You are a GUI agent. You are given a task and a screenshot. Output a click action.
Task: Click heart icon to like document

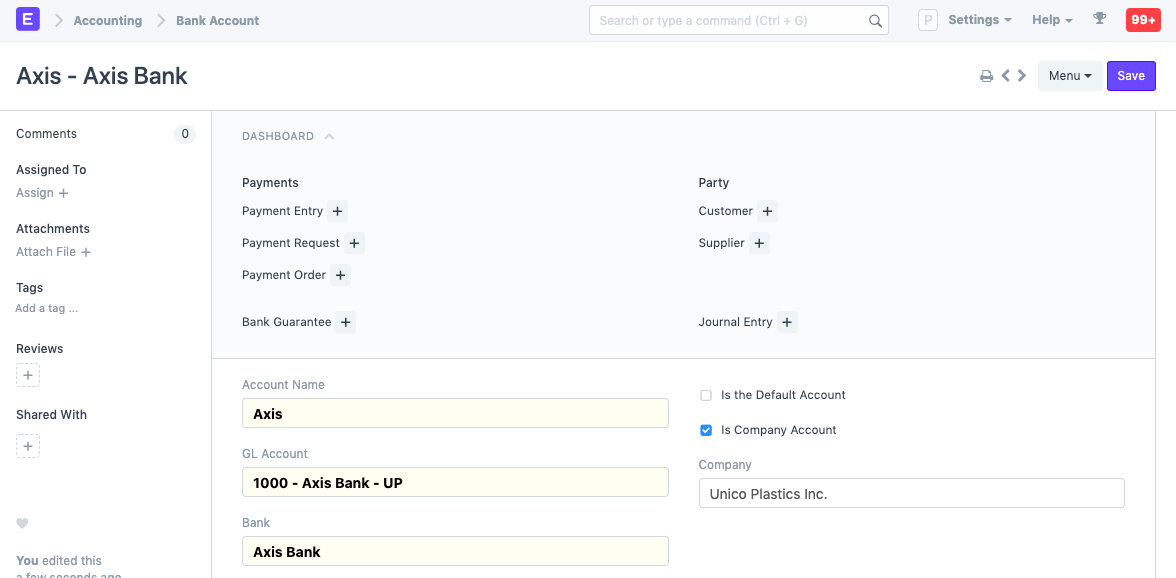[22, 523]
